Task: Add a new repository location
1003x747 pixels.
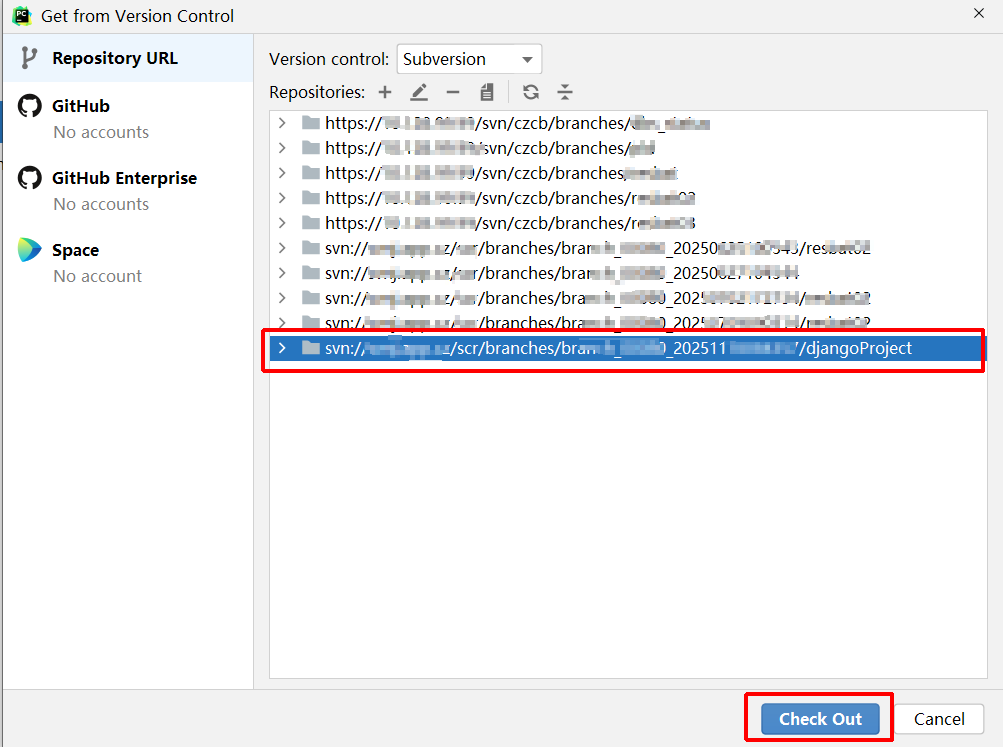Action: (x=384, y=92)
